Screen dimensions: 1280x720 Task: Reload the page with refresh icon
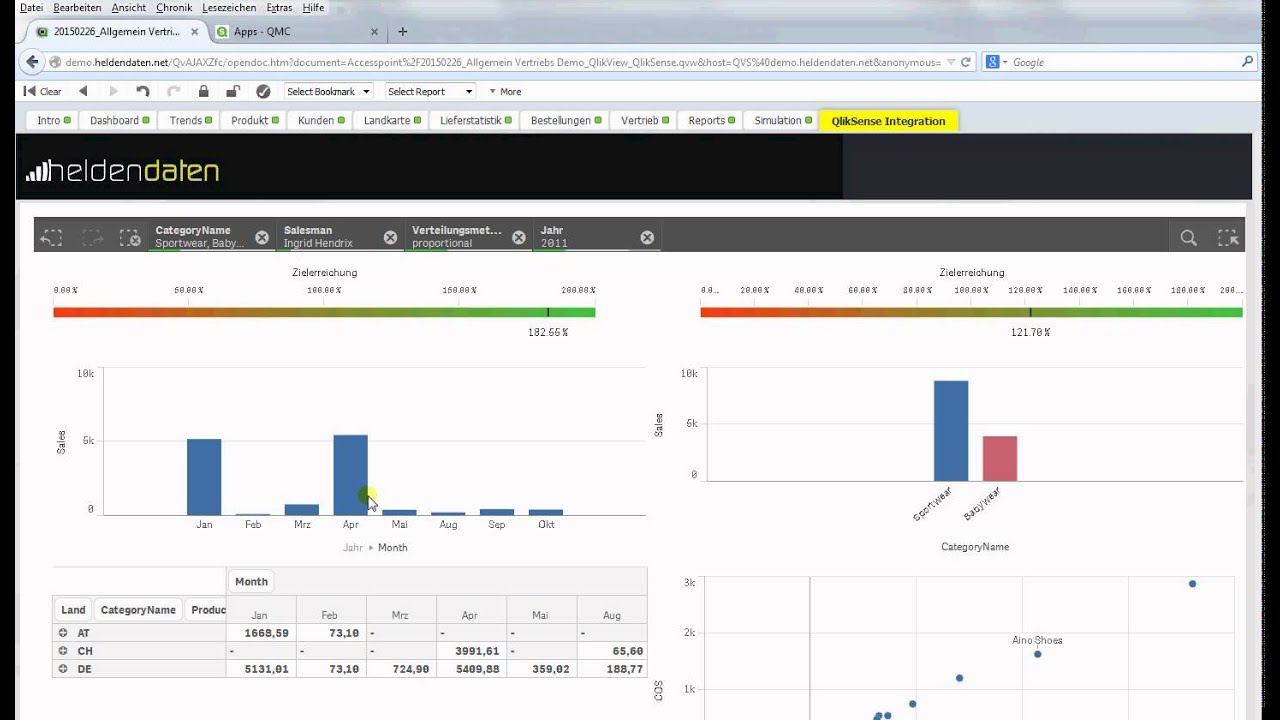click(x=966, y=62)
